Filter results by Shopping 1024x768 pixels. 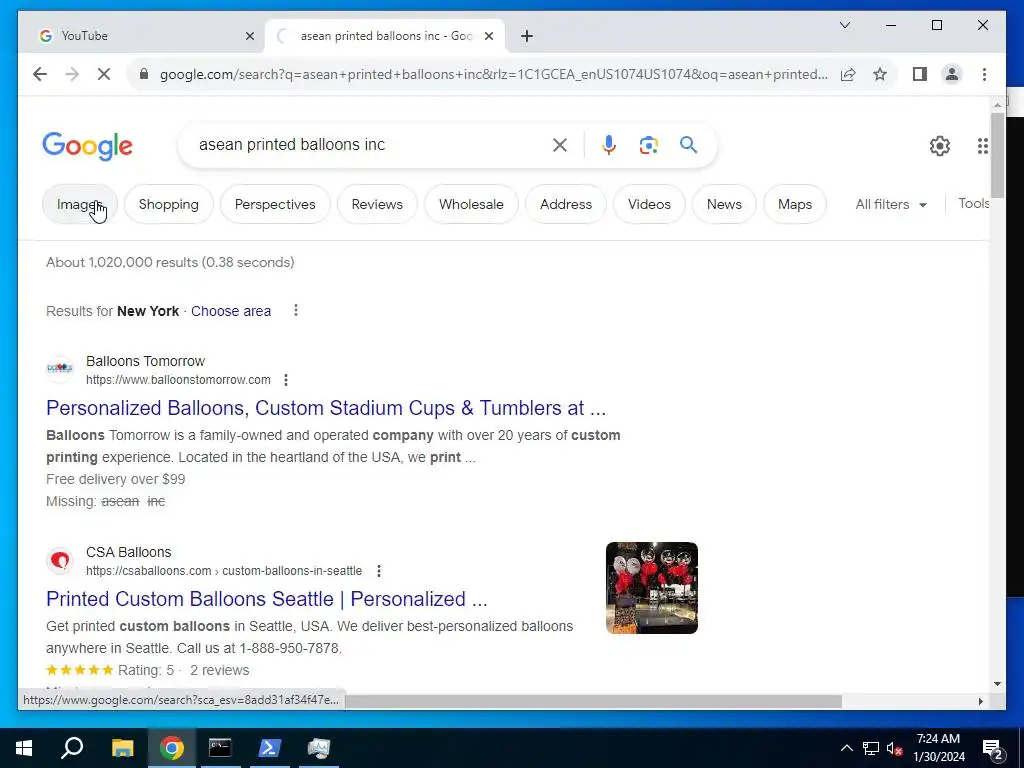tap(168, 204)
